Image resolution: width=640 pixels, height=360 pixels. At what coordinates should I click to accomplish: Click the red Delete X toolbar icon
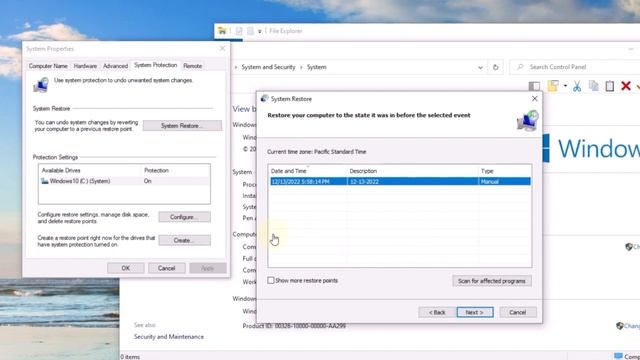(x=626, y=86)
